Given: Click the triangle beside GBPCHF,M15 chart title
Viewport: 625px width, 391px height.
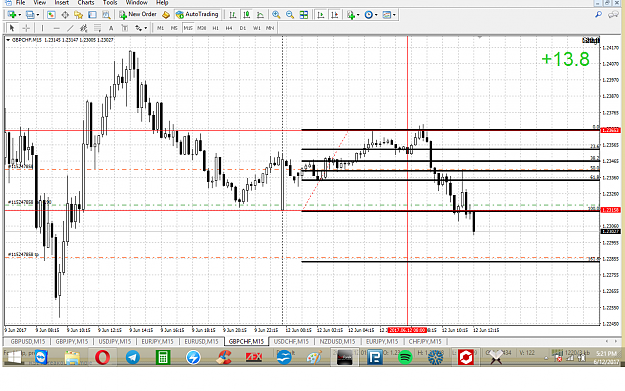Looking at the screenshot, I should pyautogui.click(x=8, y=40).
